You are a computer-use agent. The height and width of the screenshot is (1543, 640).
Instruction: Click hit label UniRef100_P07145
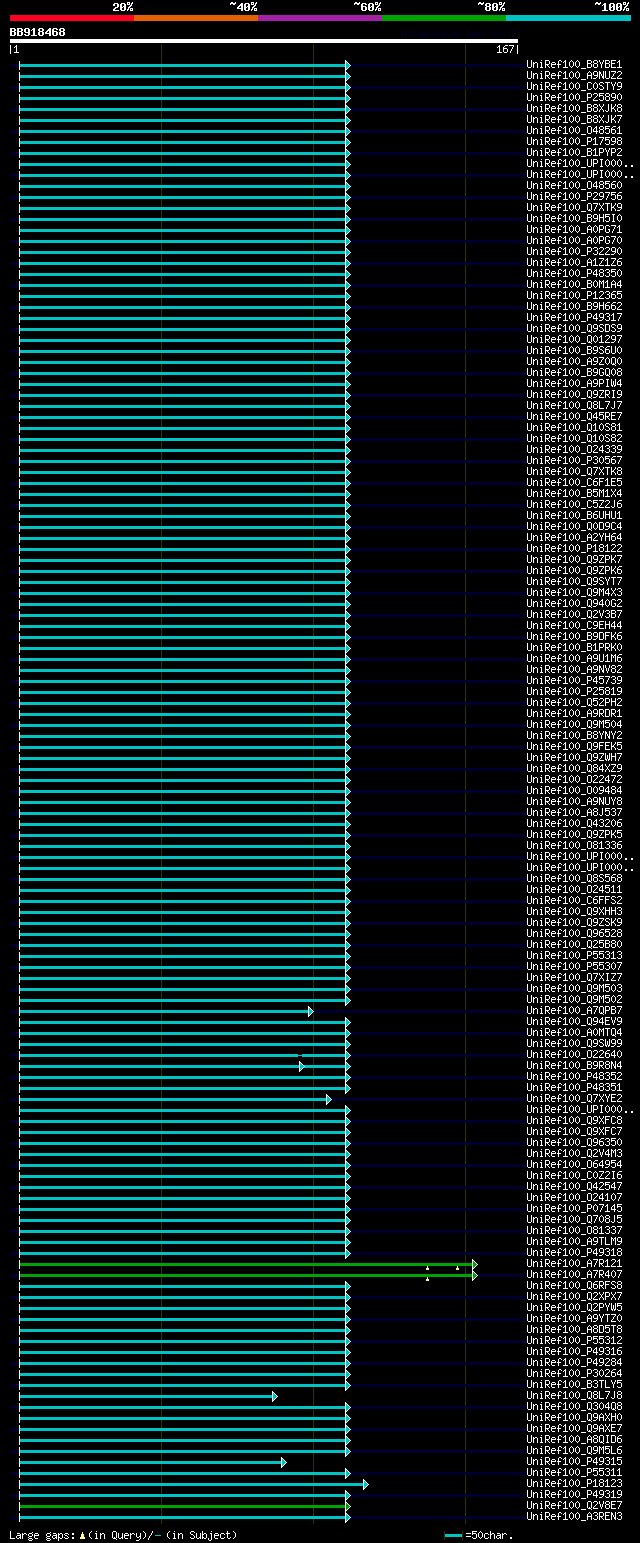574,1209
